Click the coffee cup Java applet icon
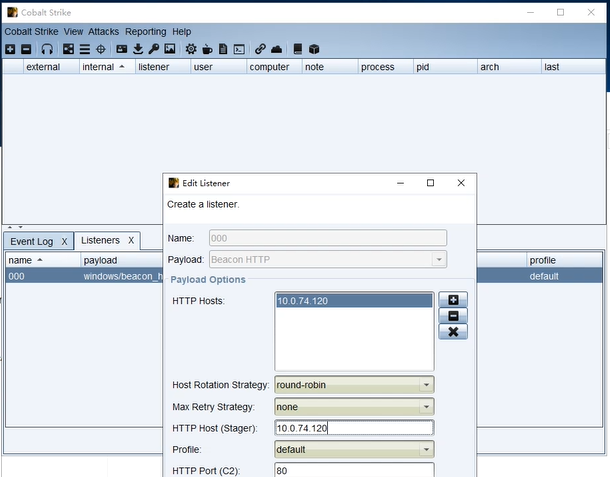 (207, 49)
